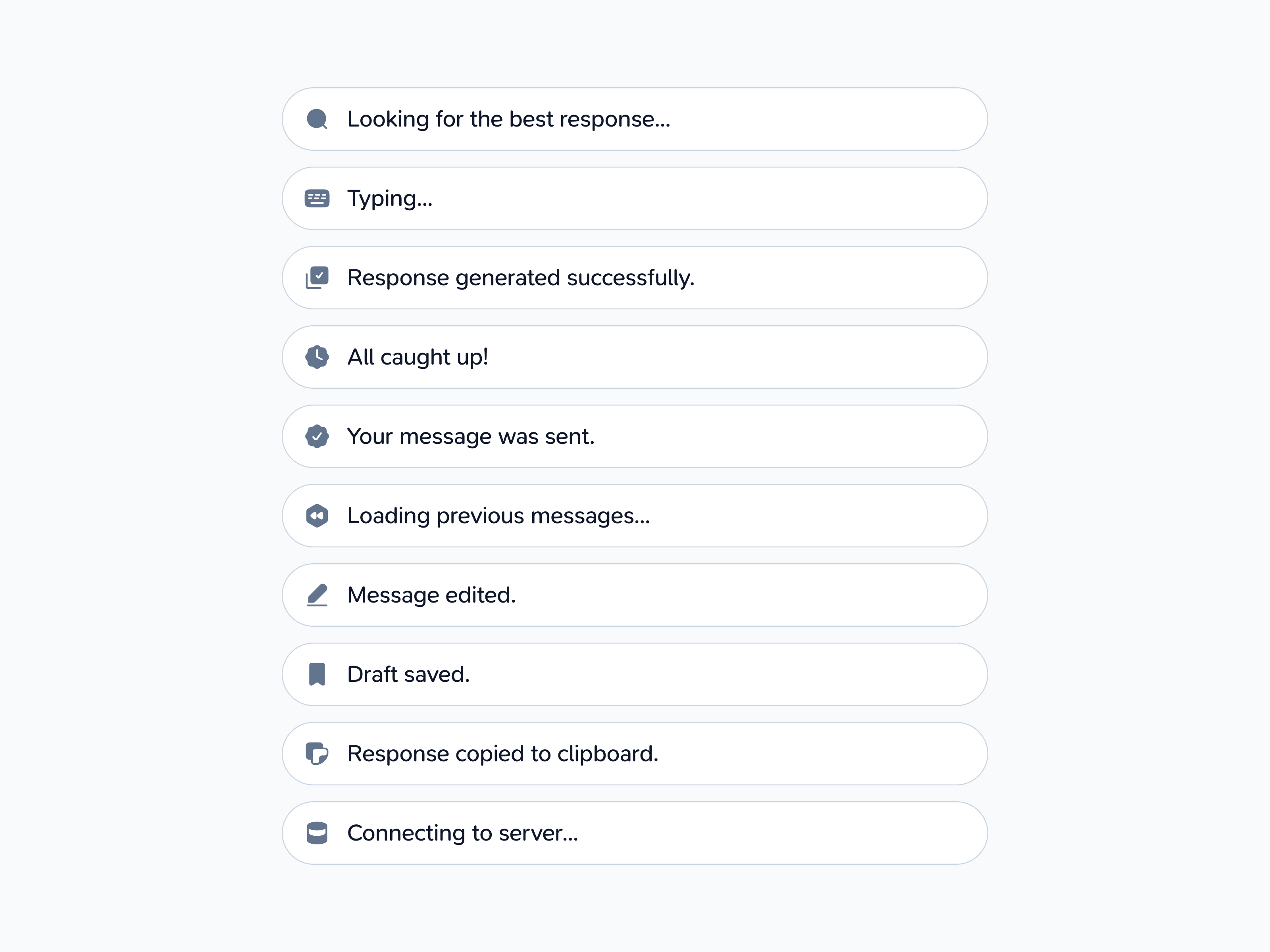Click the "Connecting to server..." text
Viewport: 1270px width, 952px height.
[463, 833]
